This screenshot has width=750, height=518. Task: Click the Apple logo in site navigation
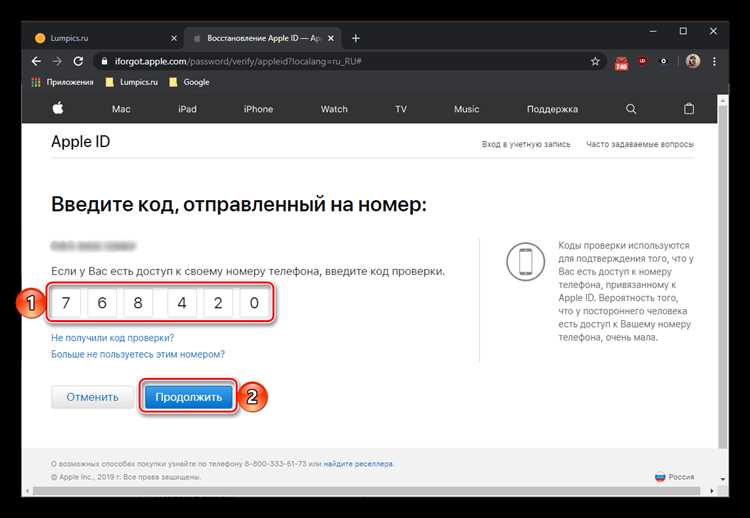58,109
